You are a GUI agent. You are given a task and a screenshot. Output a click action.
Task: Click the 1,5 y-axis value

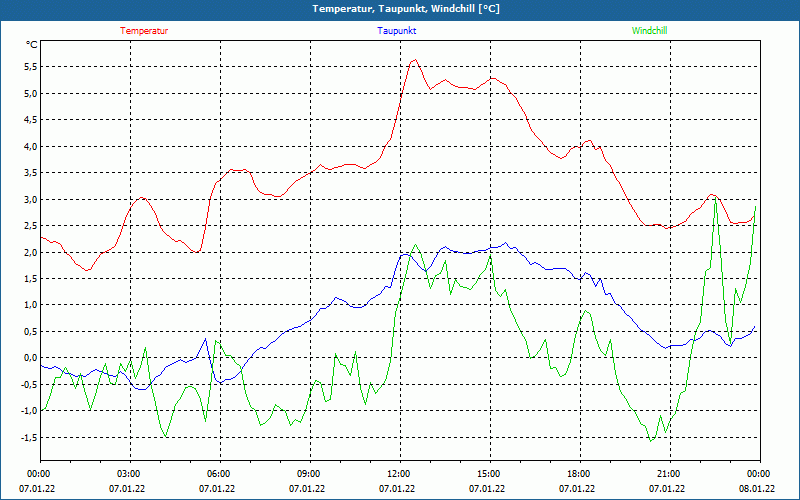click(x=31, y=279)
